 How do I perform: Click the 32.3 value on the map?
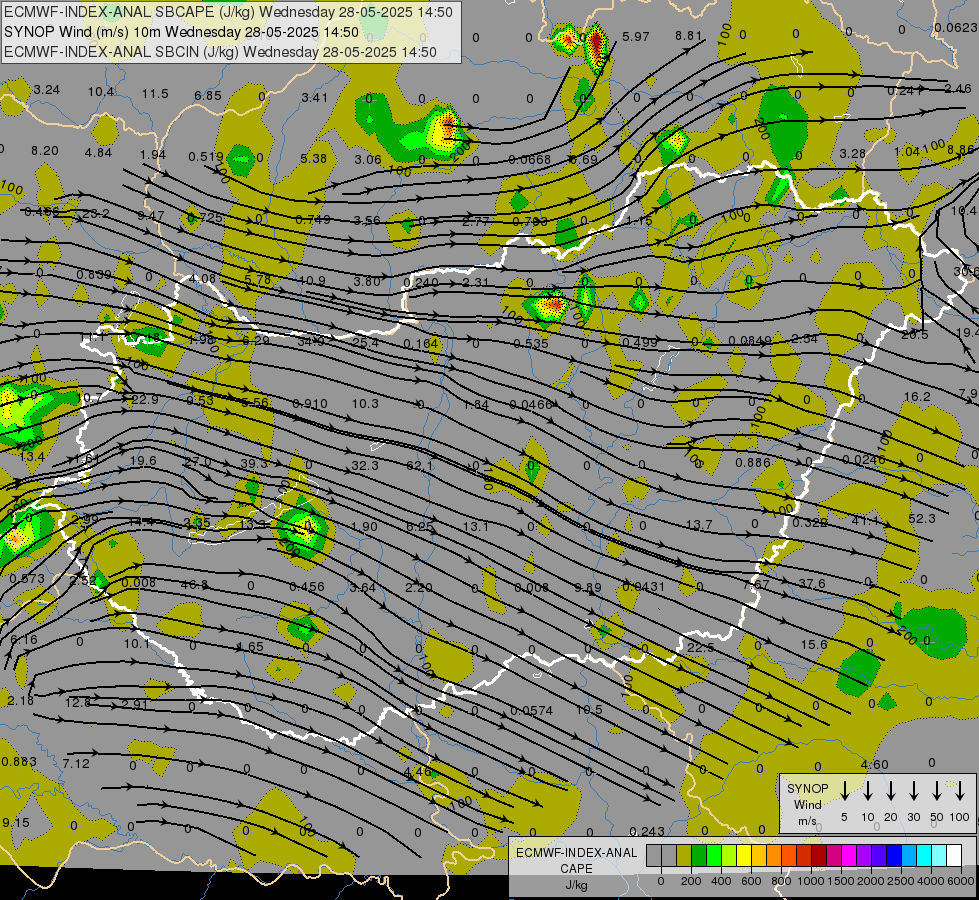click(365, 465)
